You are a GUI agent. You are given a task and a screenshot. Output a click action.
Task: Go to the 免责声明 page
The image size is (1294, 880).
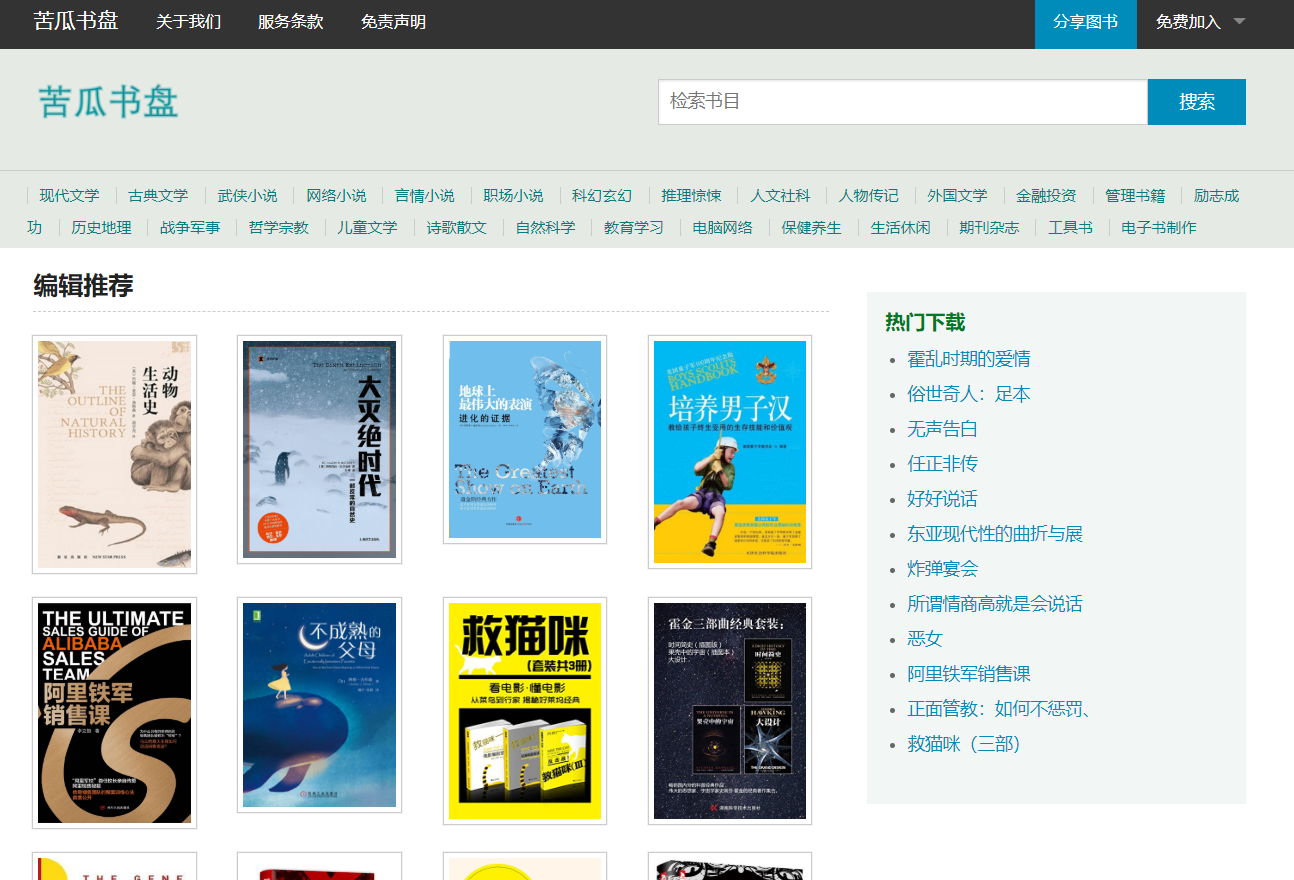click(393, 22)
